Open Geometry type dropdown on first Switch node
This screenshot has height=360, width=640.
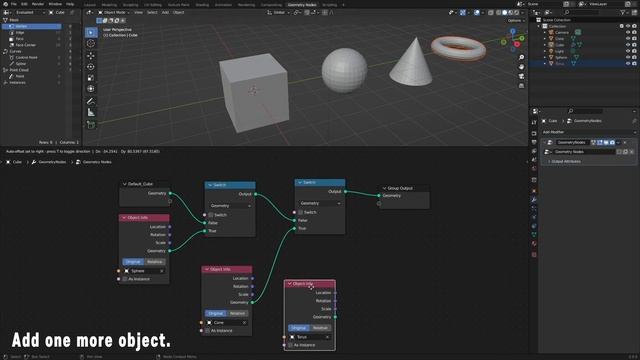230,206
